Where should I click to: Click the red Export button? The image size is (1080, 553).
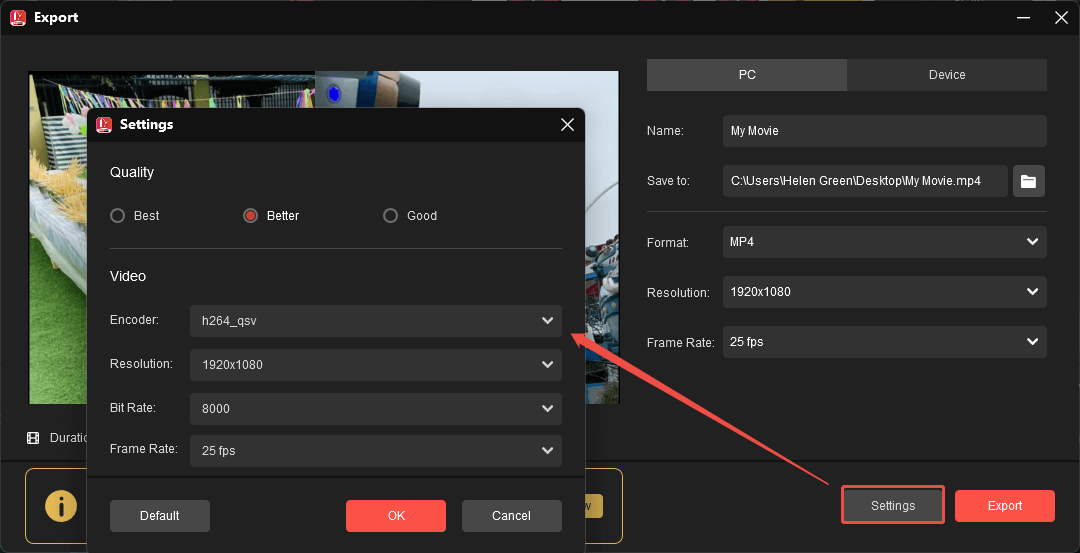1005,506
